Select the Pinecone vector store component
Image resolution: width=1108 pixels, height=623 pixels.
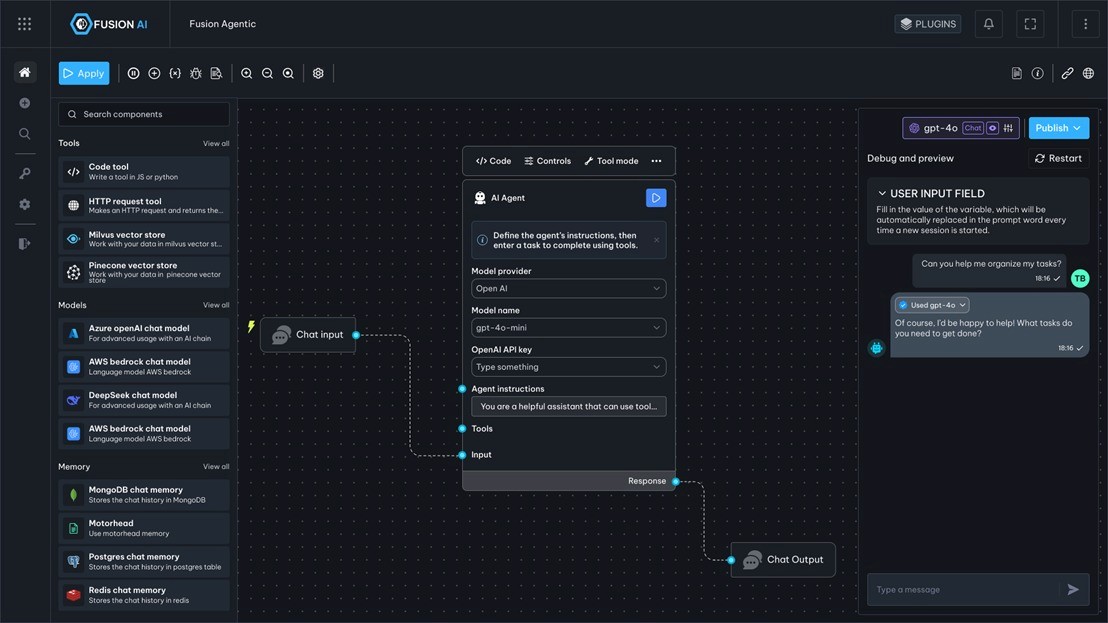[144, 273]
